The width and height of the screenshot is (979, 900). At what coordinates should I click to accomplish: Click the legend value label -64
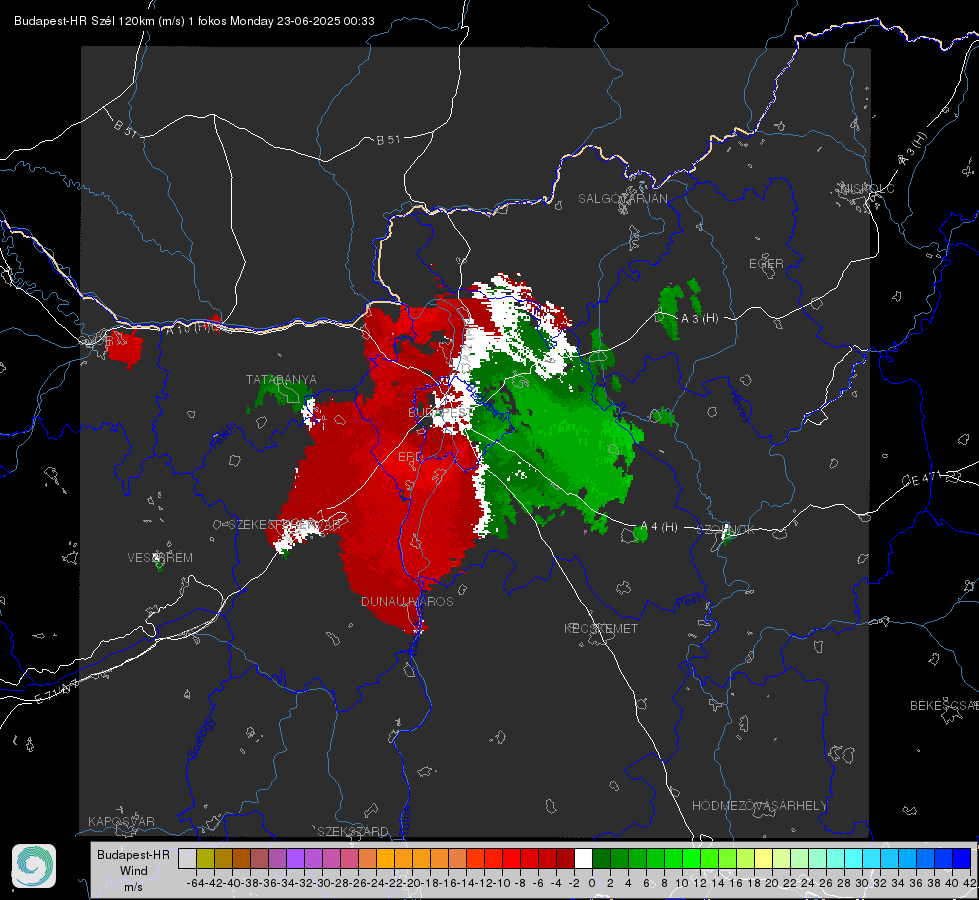[195, 883]
